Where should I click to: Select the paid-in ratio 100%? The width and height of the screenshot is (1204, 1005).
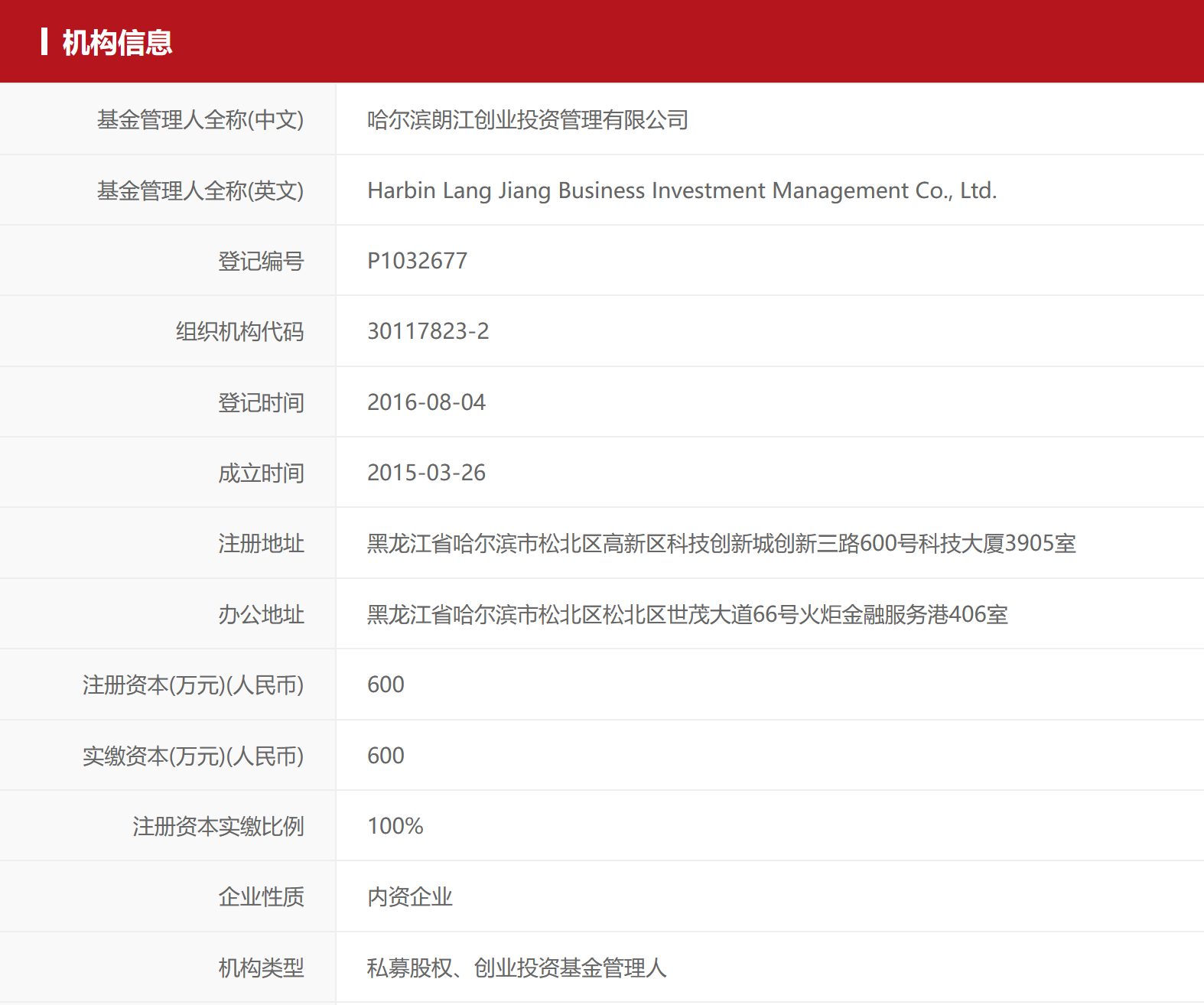click(395, 826)
